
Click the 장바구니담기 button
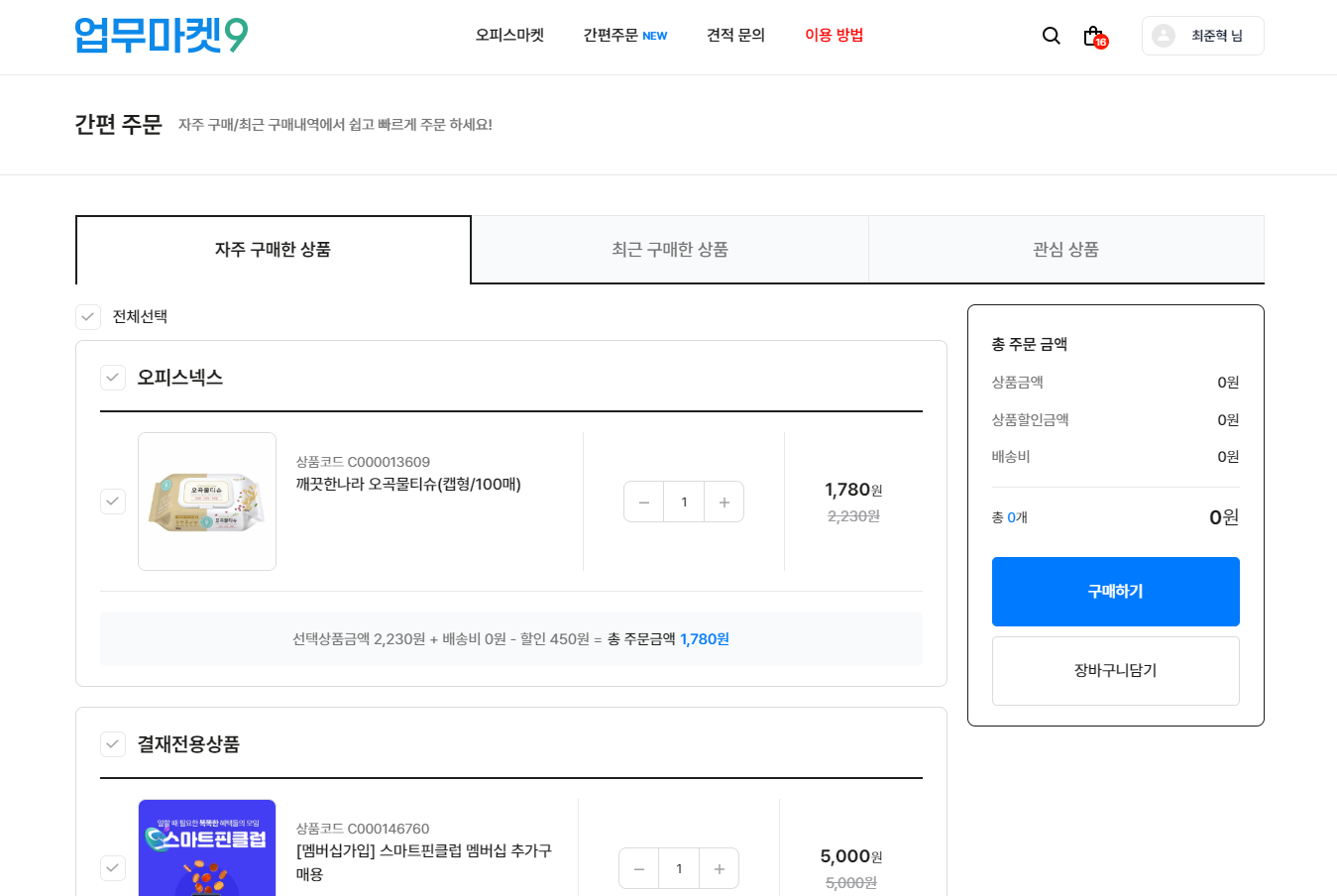1115,671
